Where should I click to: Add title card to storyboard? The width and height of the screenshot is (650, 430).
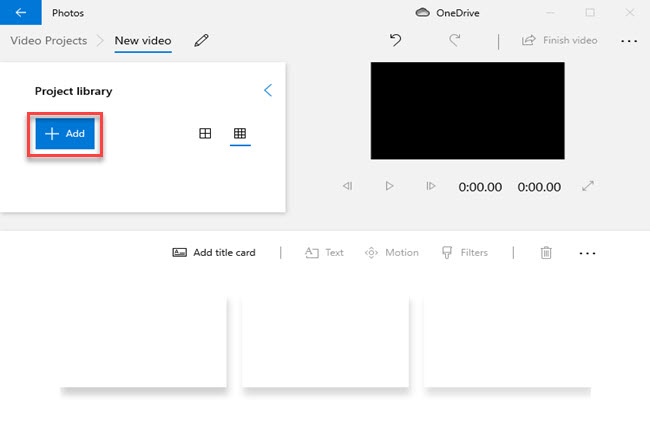pyautogui.click(x=214, y=253)
